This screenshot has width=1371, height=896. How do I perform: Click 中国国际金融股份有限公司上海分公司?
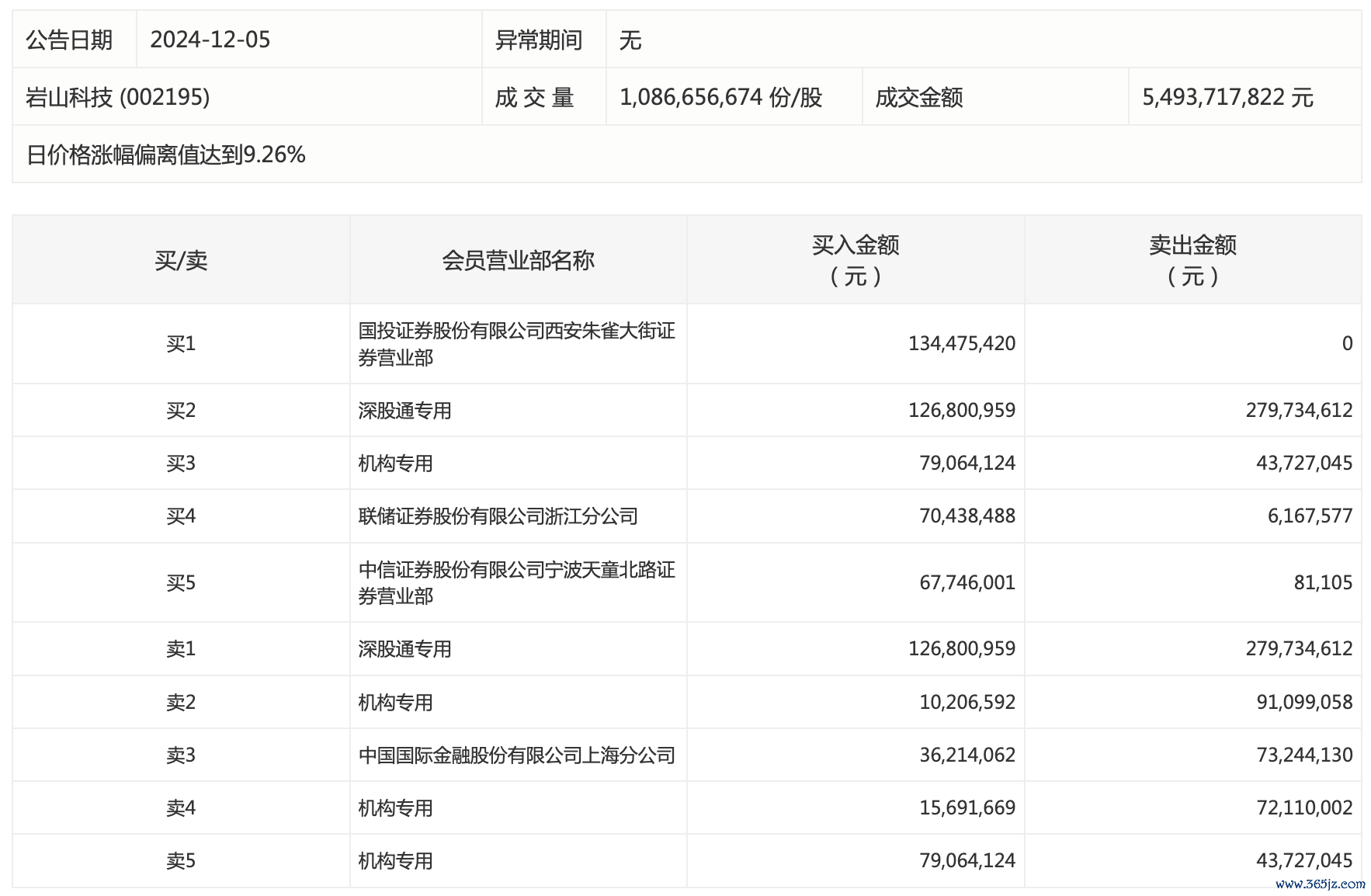[516, 755]
